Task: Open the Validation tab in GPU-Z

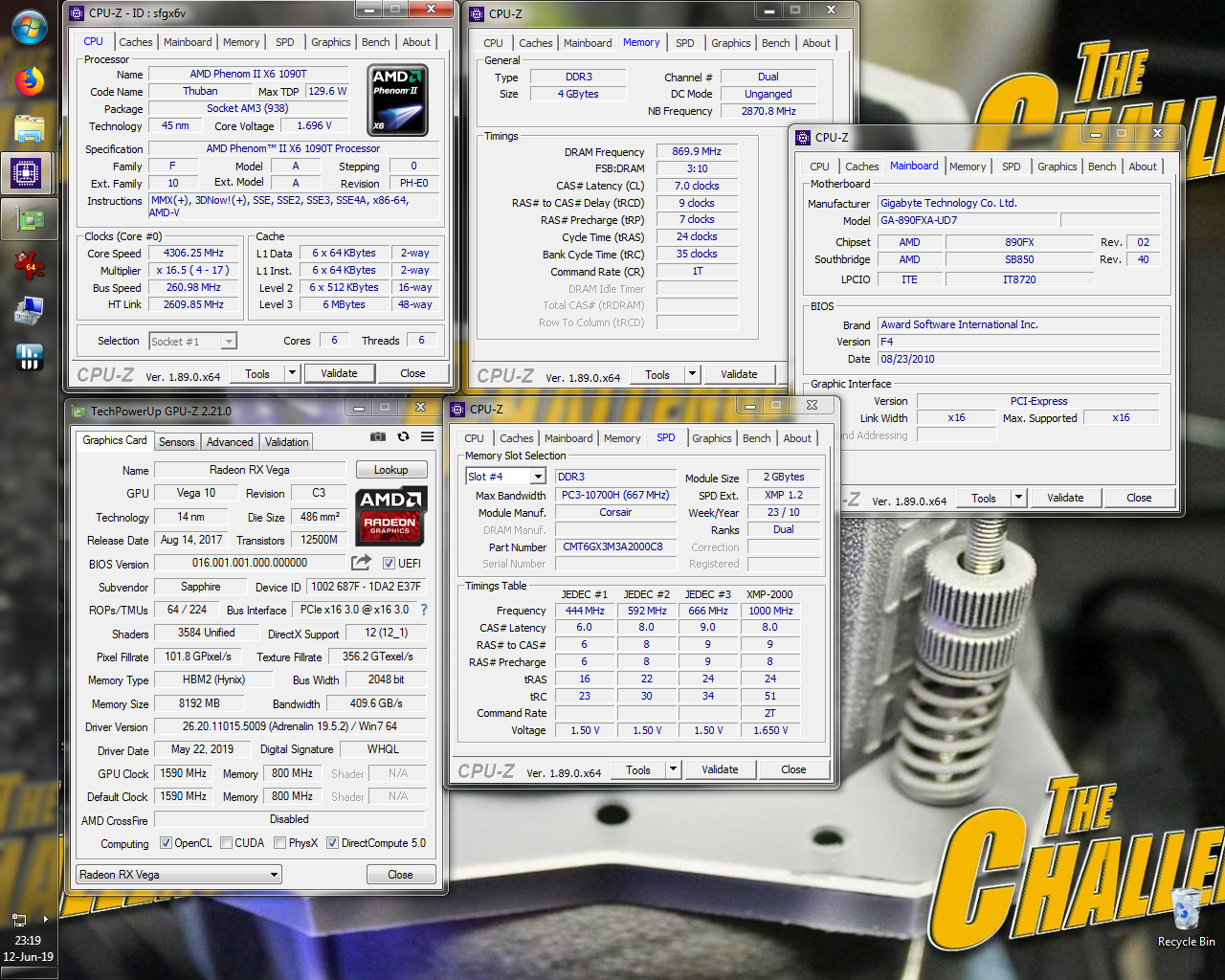Action: coord(286,442)
